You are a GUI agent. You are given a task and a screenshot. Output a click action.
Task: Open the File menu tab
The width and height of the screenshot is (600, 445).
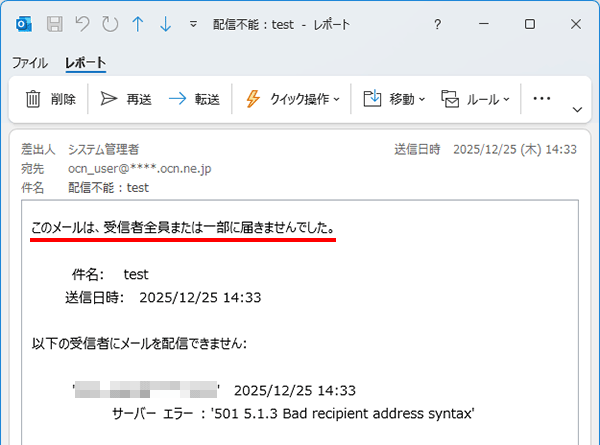coord(29,63)
